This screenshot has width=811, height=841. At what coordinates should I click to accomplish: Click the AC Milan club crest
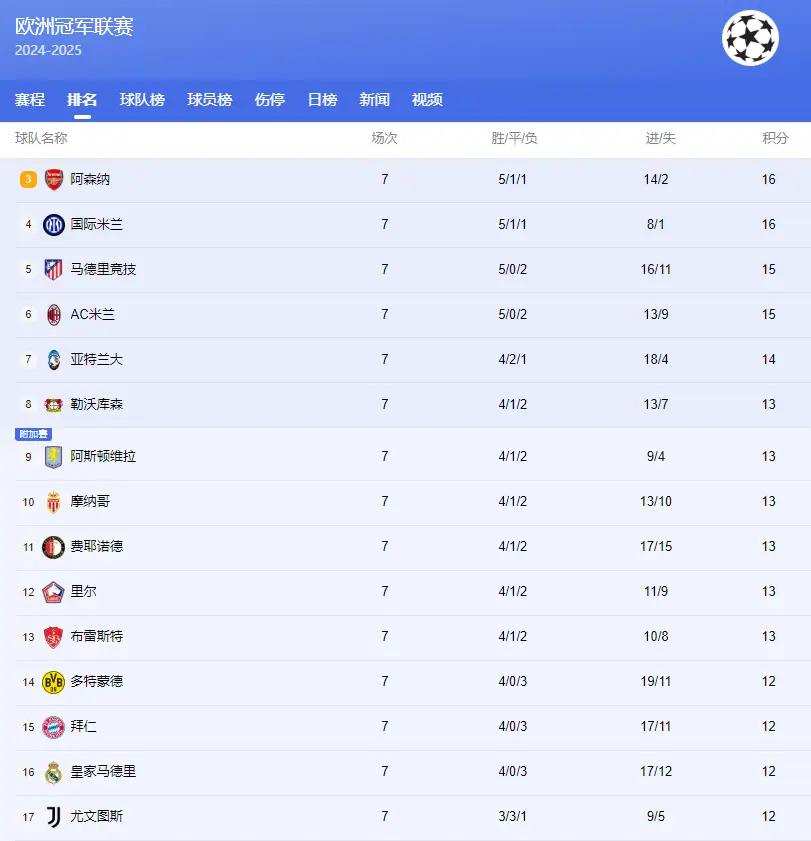[x=54, y=315]
